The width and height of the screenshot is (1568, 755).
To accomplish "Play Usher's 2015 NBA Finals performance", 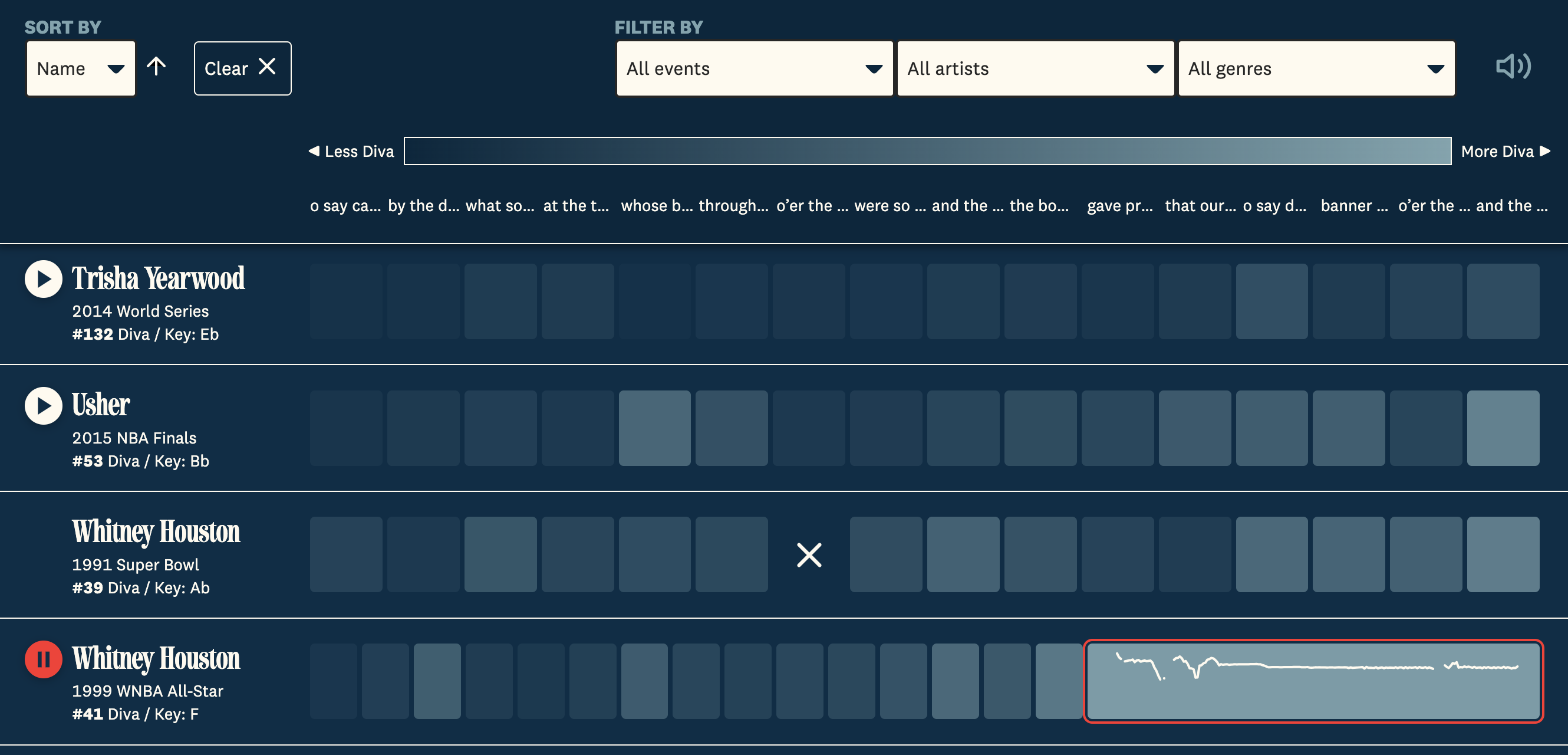I will click(43, 405).
